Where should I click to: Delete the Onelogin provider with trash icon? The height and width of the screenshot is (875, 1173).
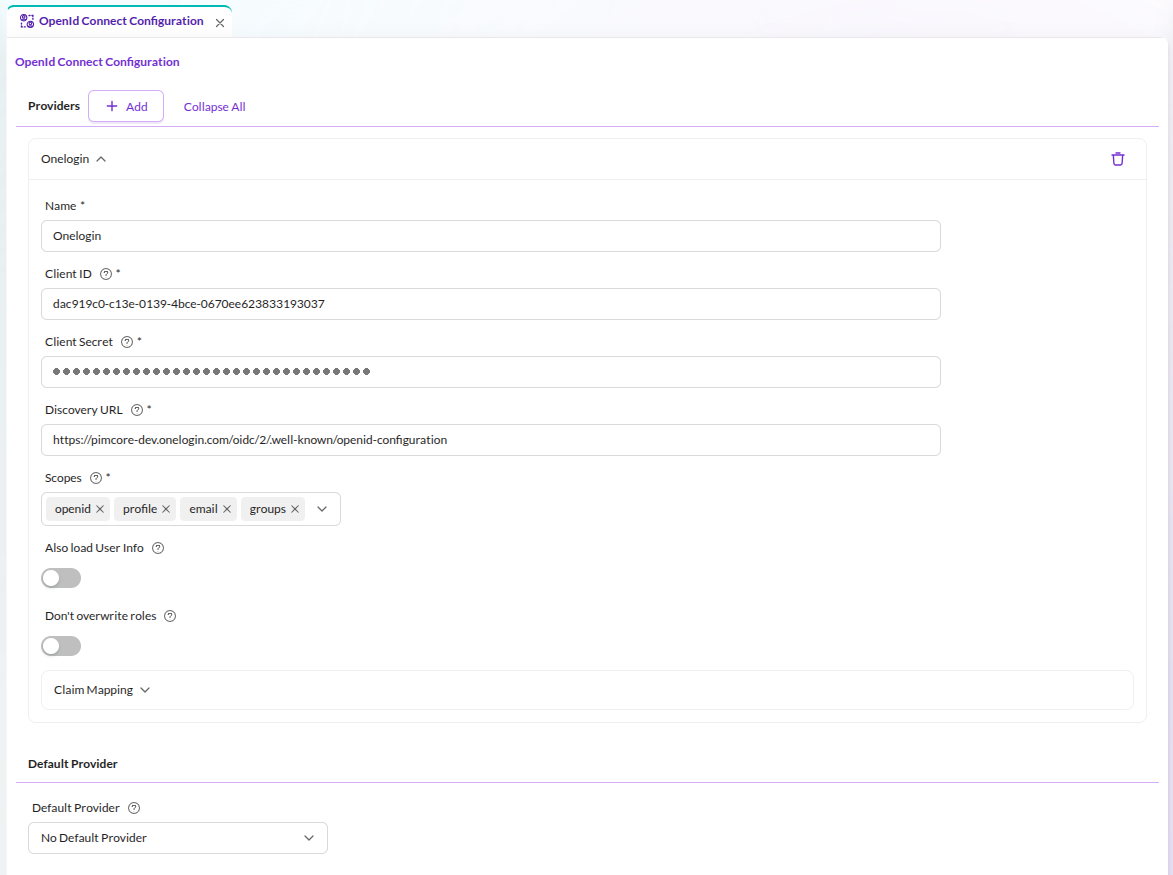(x=1118, y=159)
